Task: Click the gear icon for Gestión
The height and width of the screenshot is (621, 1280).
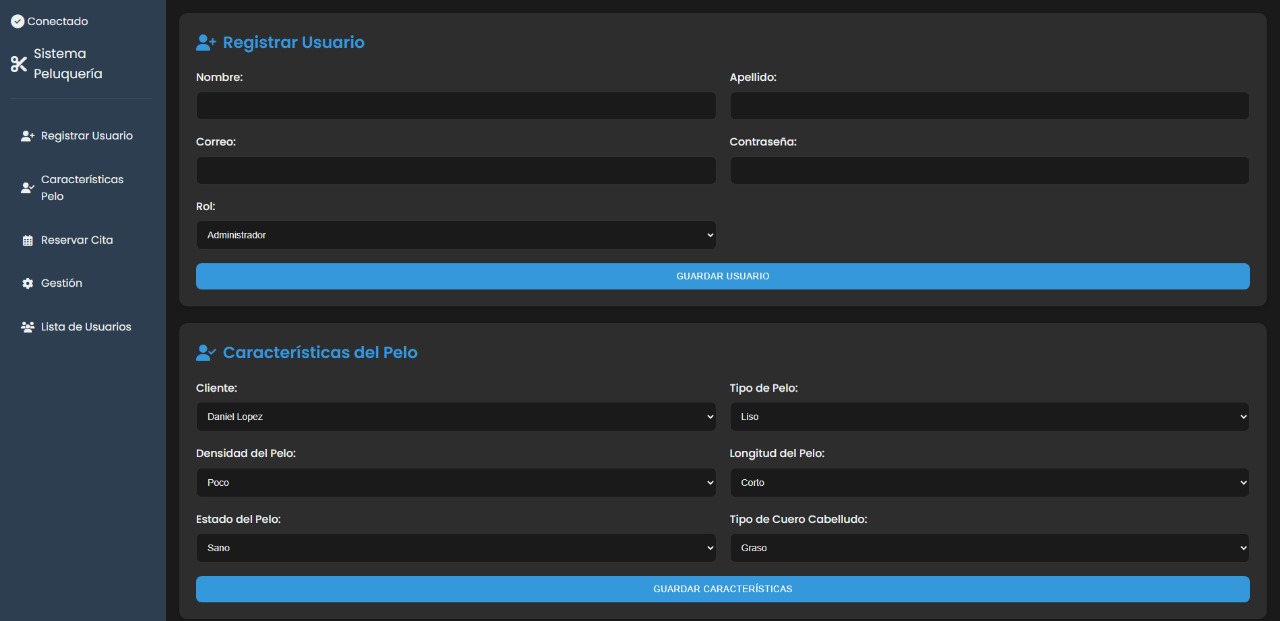Action: 28,283
